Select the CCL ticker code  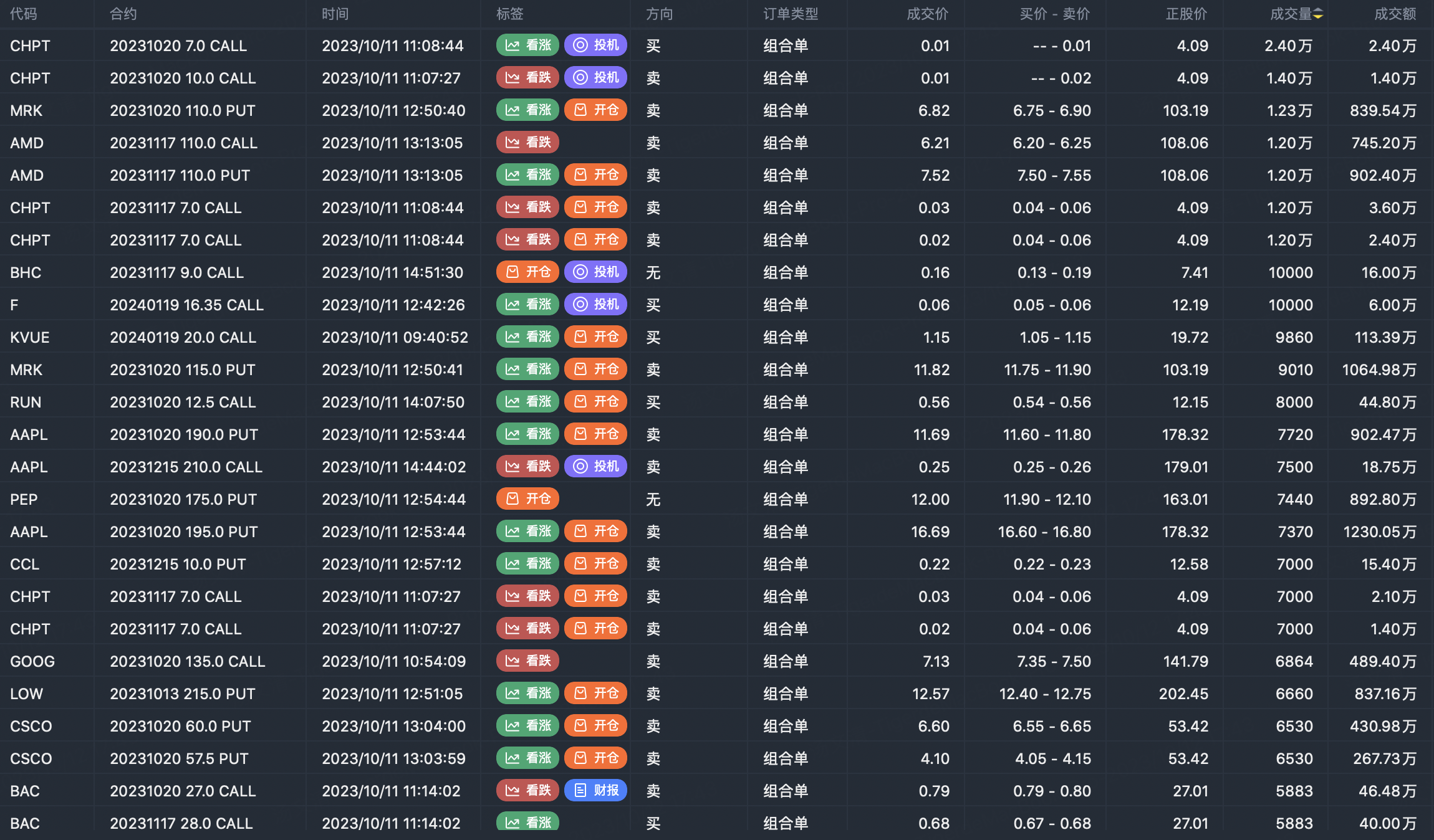[25, 564]
